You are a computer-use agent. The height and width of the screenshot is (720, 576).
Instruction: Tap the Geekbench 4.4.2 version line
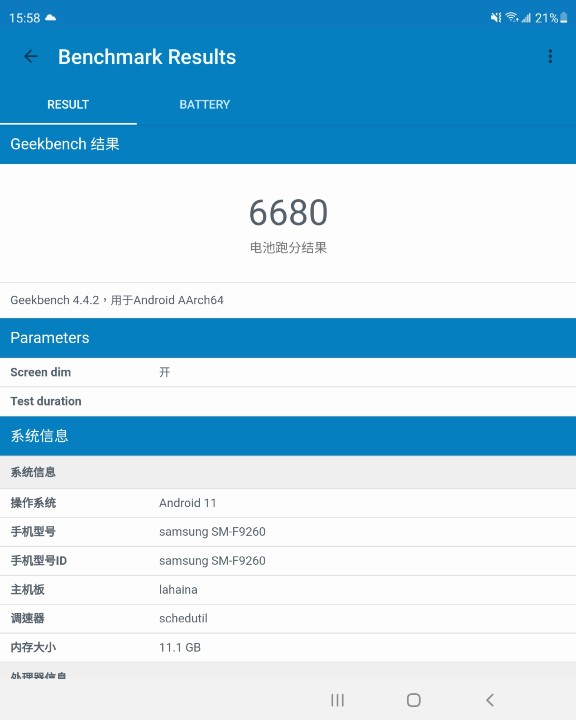(x=117, y=300)
